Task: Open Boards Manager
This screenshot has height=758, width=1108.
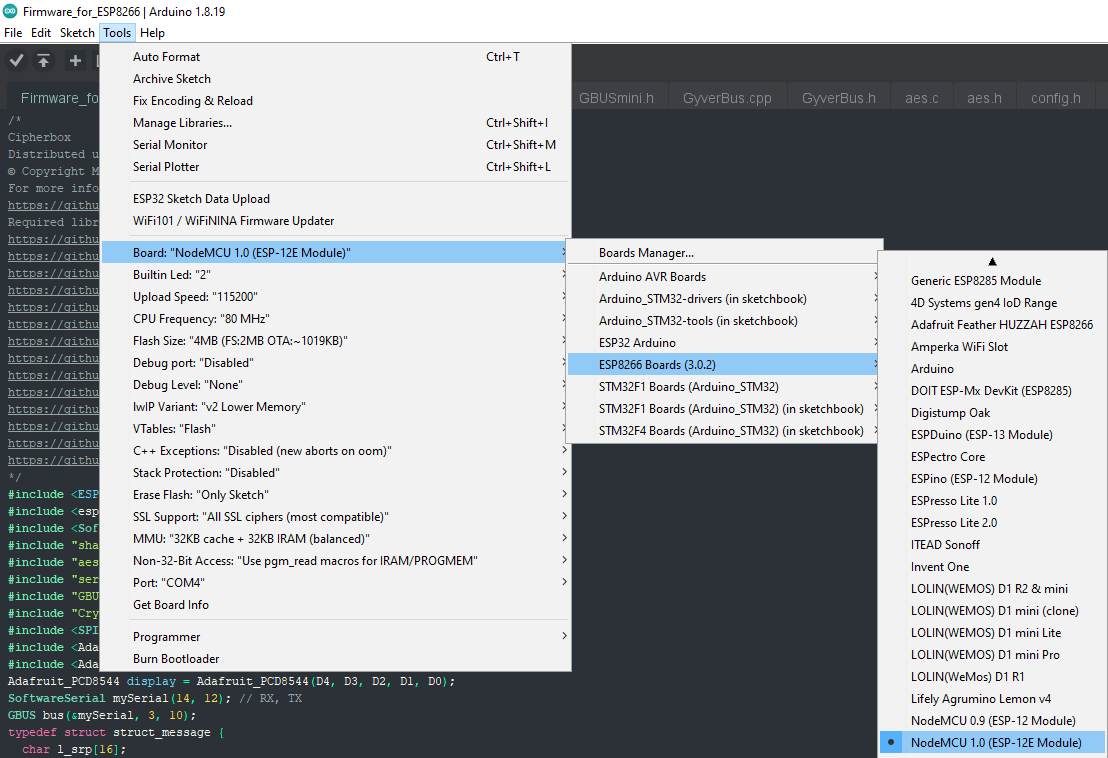Action: [x=722, y=253]
